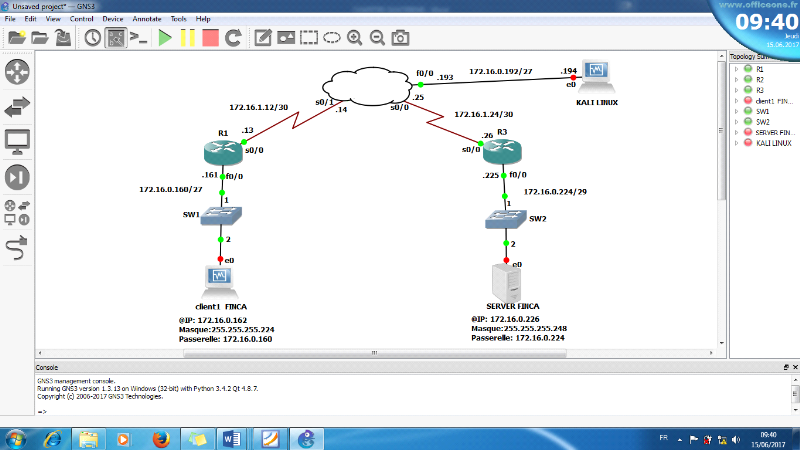Viewport: 800px width, 450px height.
Task: Reload all devices icon
Action: click(x=233, y=38)
